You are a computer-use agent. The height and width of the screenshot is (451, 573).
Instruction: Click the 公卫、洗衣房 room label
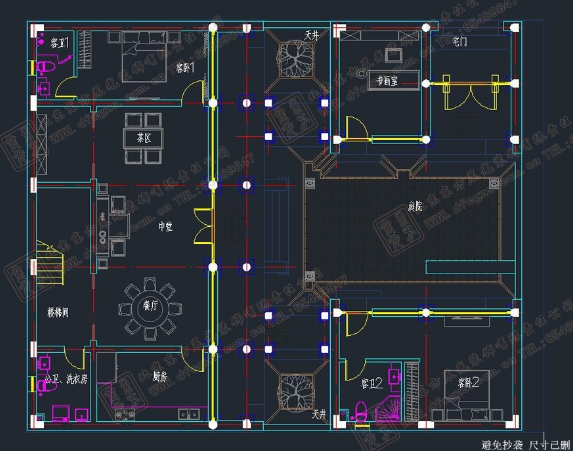(67, 379)
